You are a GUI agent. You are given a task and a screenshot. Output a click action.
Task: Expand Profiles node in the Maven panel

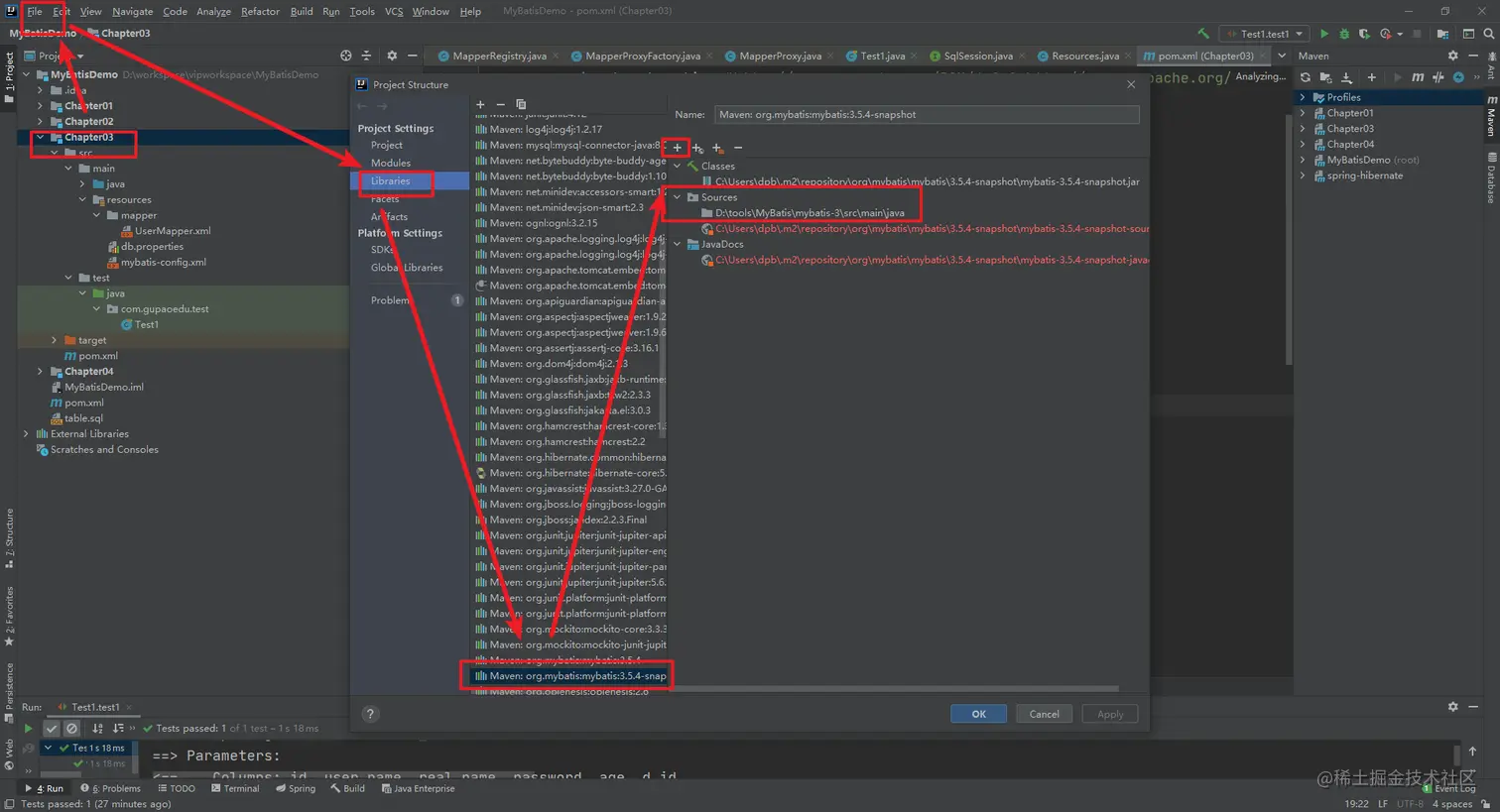coord(1303,97)
